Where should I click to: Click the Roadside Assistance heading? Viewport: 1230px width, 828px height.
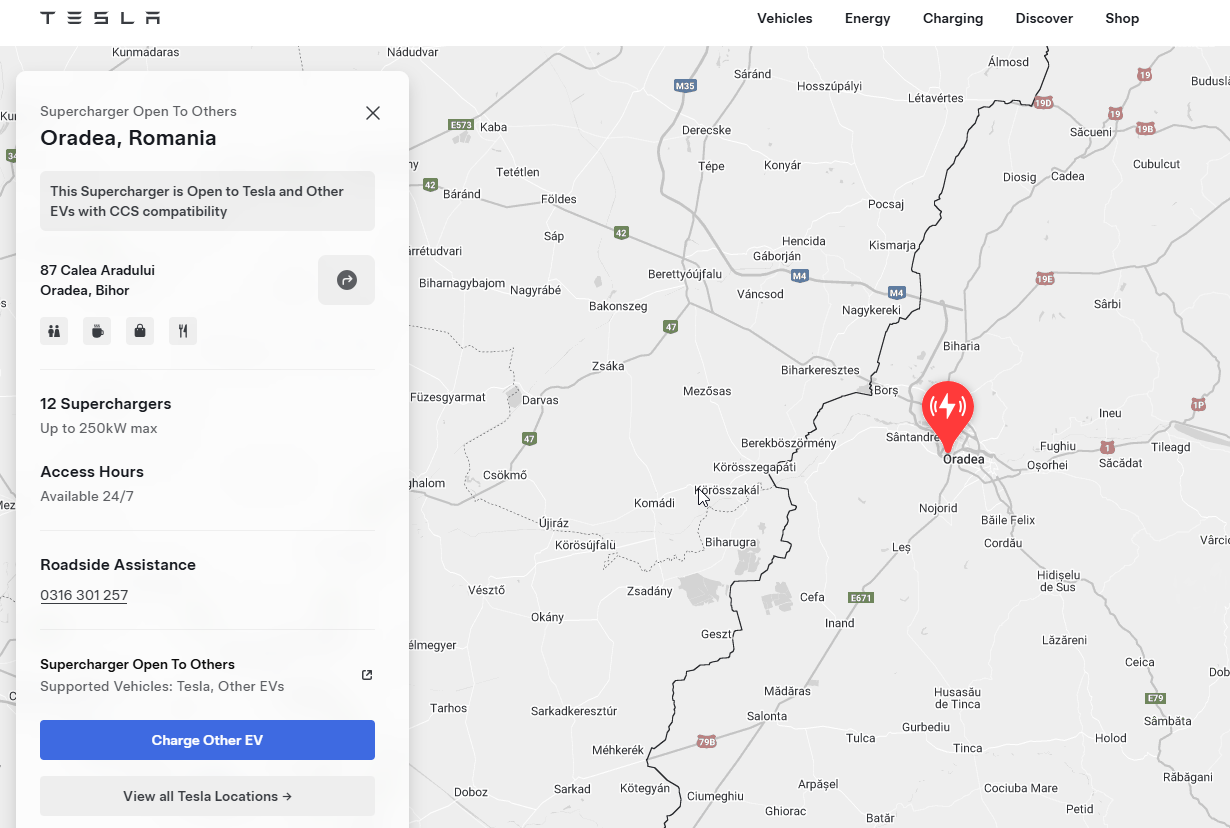point(118,565)
